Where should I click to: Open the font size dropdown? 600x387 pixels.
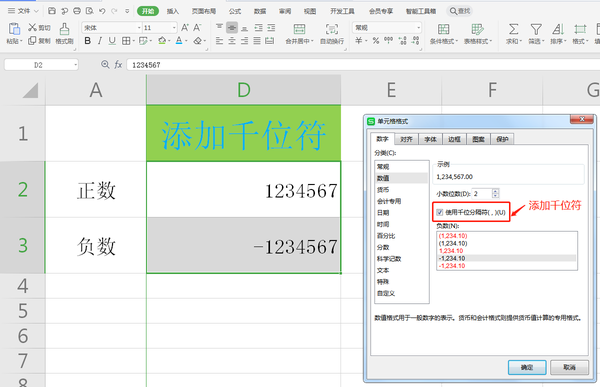[174, 28]
